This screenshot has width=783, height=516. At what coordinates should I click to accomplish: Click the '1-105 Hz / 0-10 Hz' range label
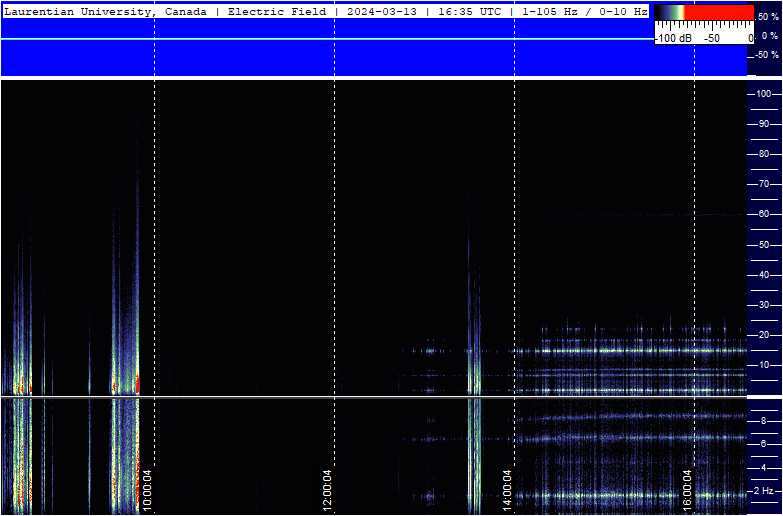585,11
